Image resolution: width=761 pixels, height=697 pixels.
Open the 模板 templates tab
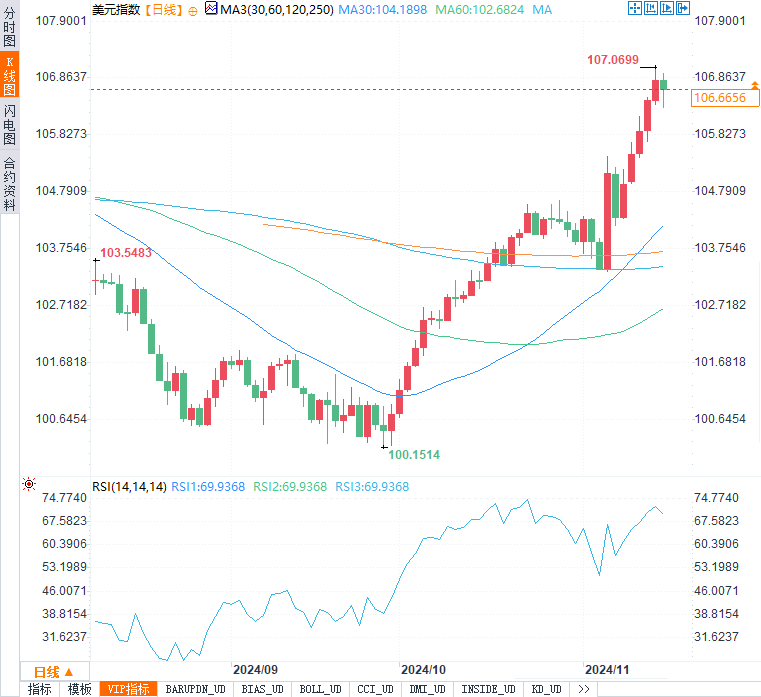pyautogui.click(x=79, y=689)
